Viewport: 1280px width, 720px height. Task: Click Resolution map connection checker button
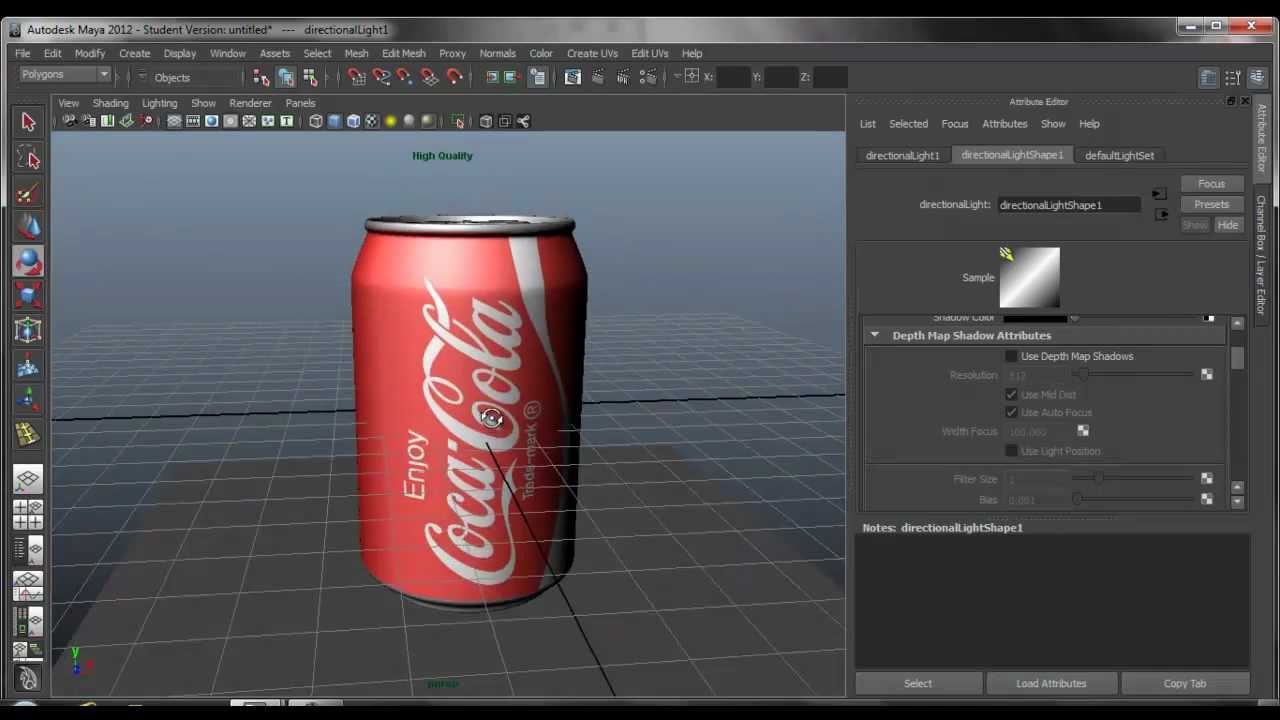pyautogui.click(x=1207, y=375)
